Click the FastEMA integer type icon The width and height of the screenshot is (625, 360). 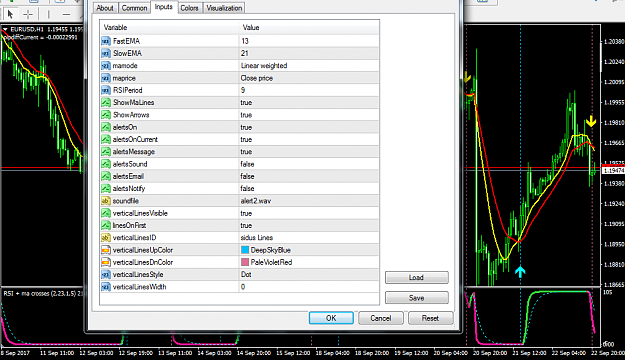point(106,41)
